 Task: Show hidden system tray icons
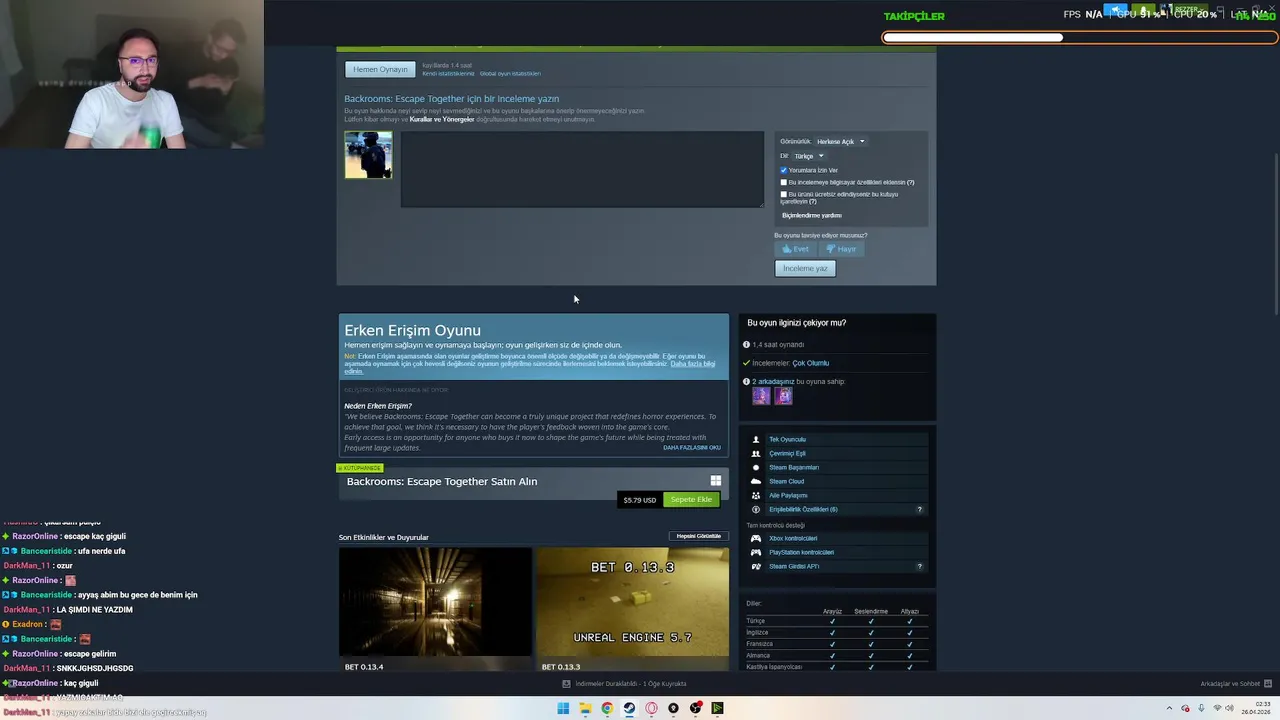(x=1170, y=708)
